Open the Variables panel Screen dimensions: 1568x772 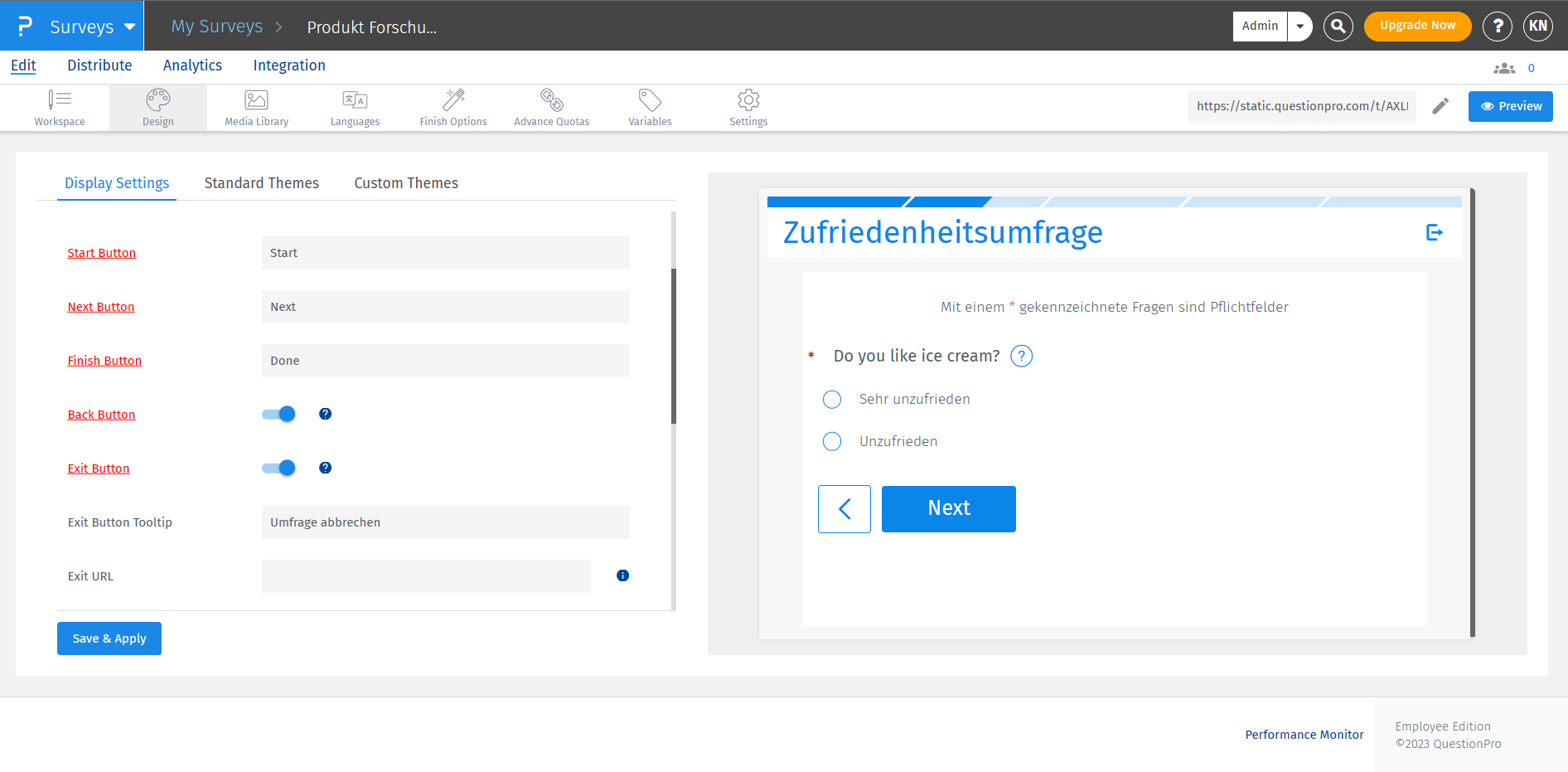(650, 107)
